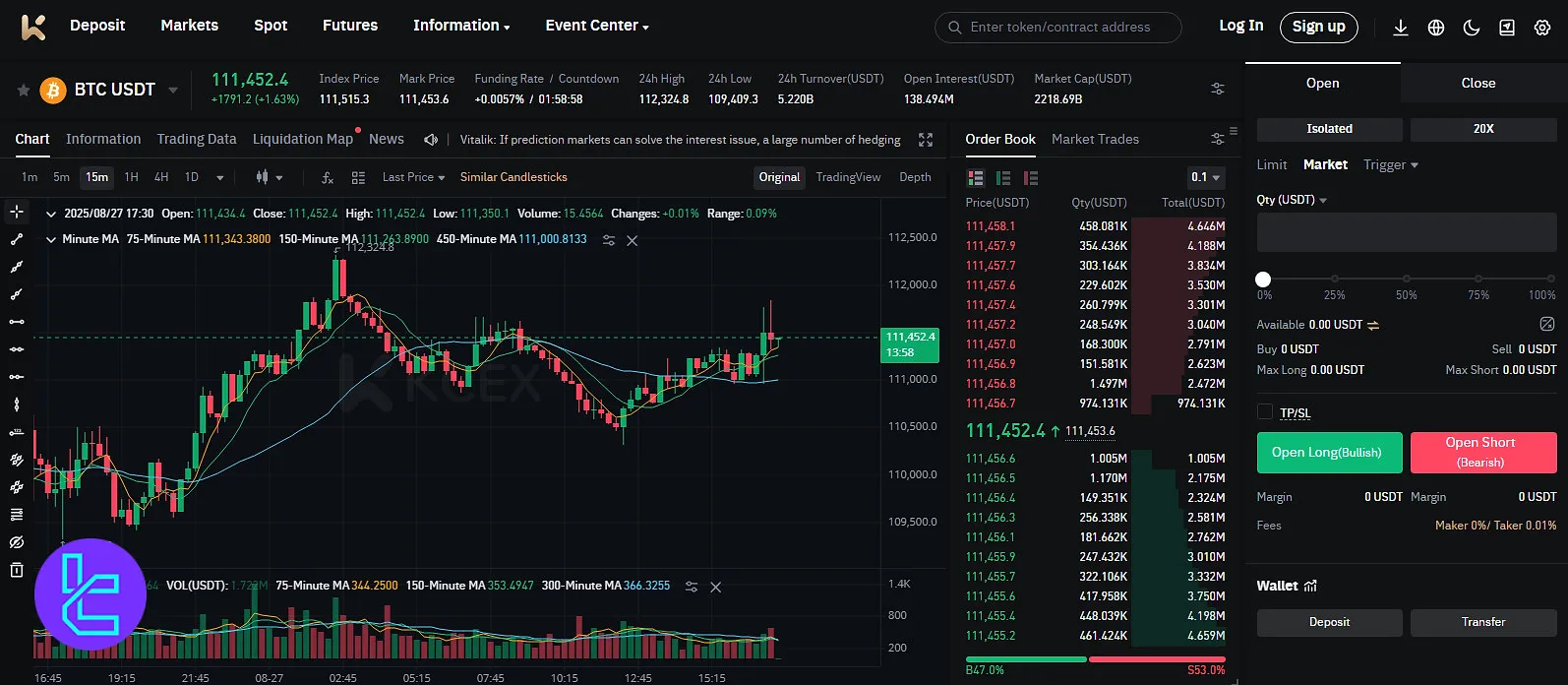
Task: Enable the TP/SL checkbox
Action: click(1265, 412)
